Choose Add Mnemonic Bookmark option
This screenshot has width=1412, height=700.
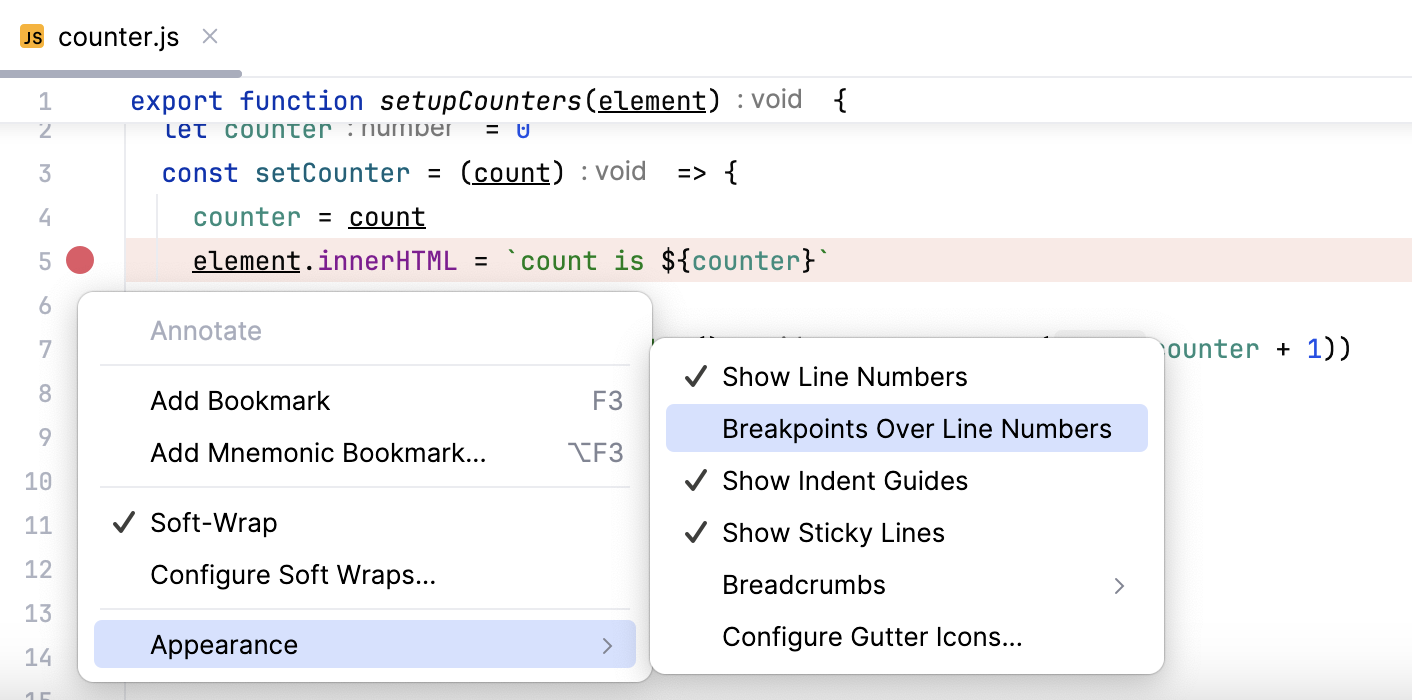[x=318, y=452]
